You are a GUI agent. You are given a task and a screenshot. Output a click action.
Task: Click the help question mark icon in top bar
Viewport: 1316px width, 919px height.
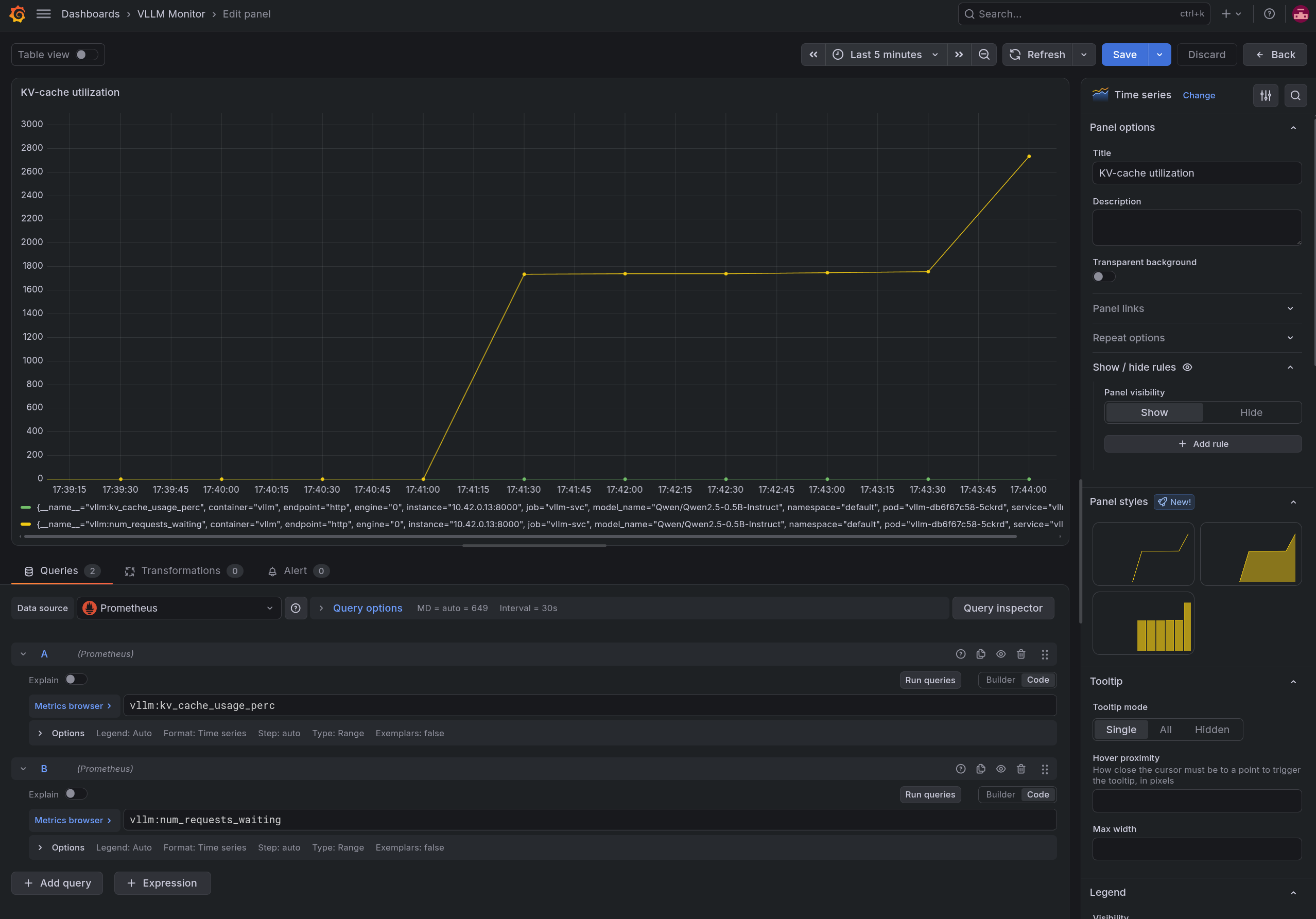tap(1269, 14)
